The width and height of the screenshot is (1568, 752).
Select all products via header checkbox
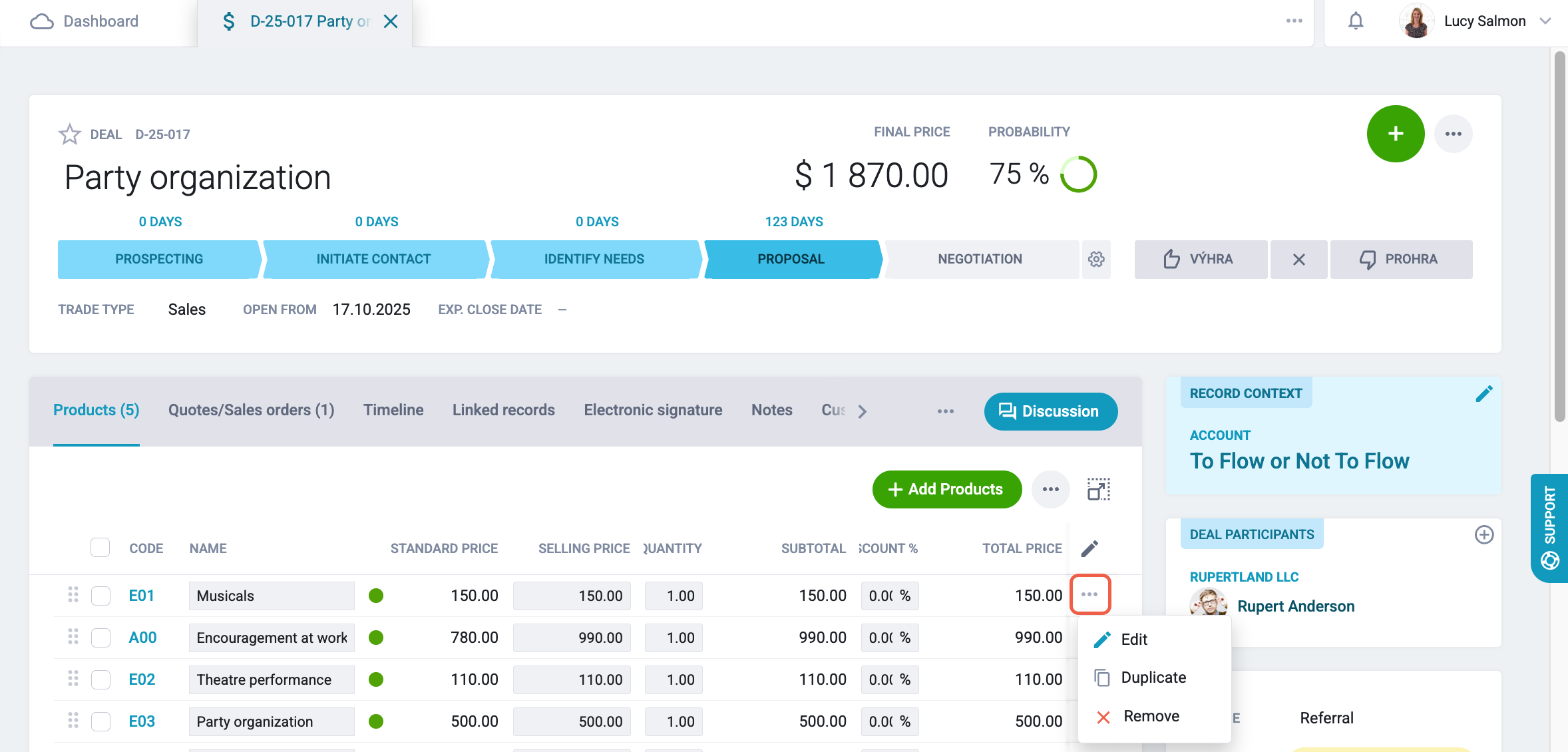tap(100, 548)
